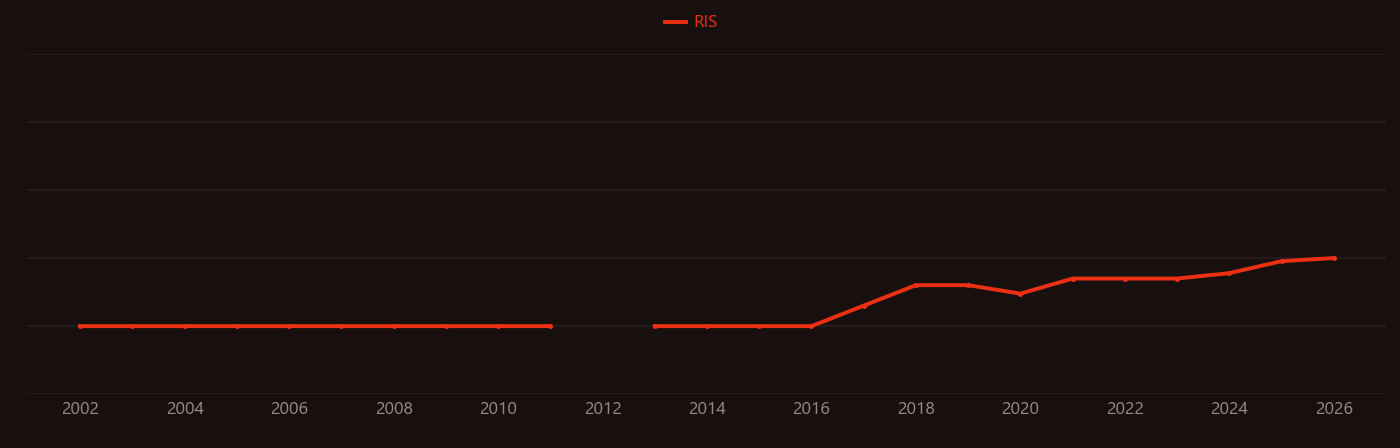Select the 2013 data point after the gap

click(655, 326)
